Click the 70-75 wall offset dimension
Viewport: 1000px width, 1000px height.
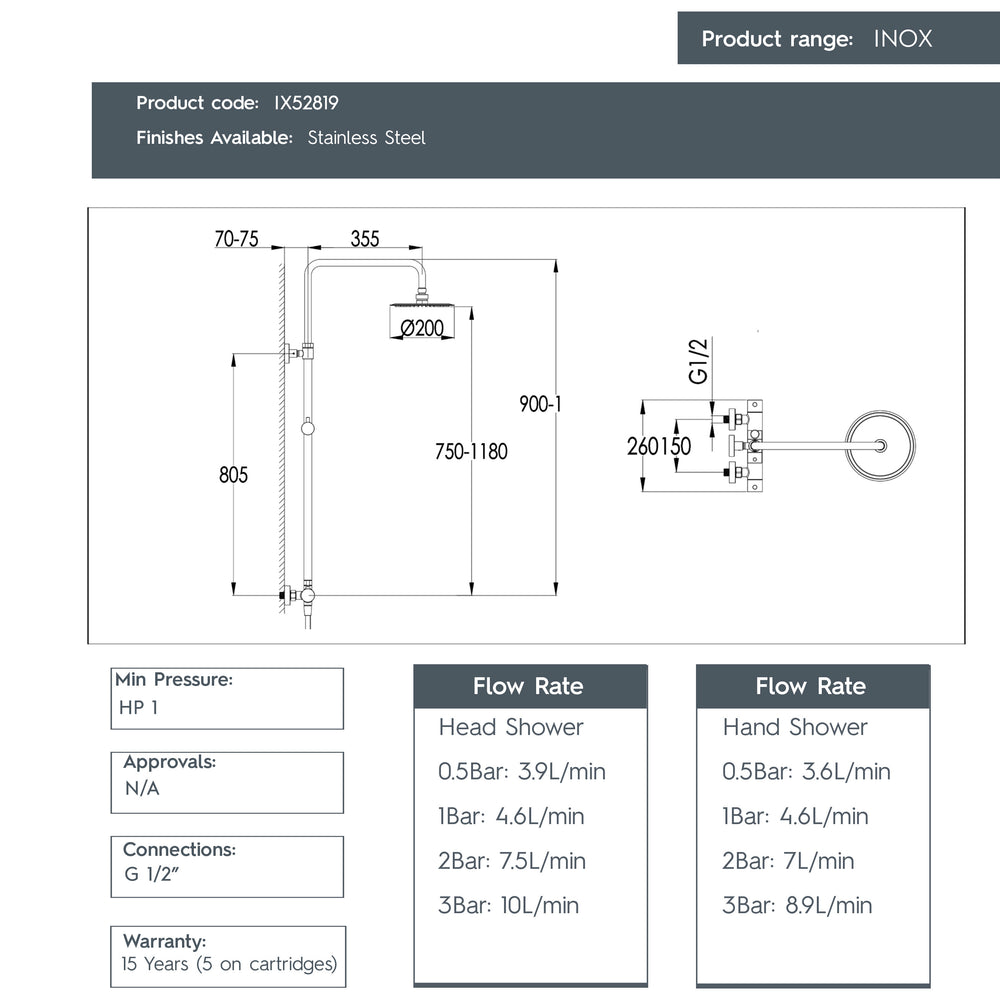click(237, 239)
